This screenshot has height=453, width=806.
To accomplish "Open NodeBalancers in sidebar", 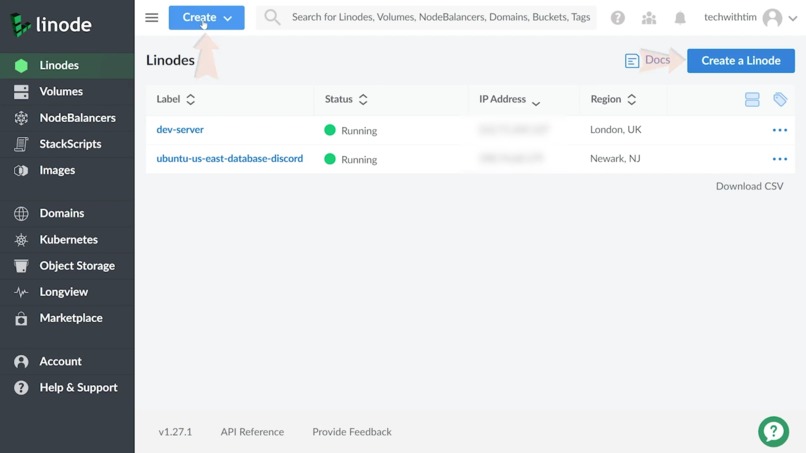I will 67,118.
